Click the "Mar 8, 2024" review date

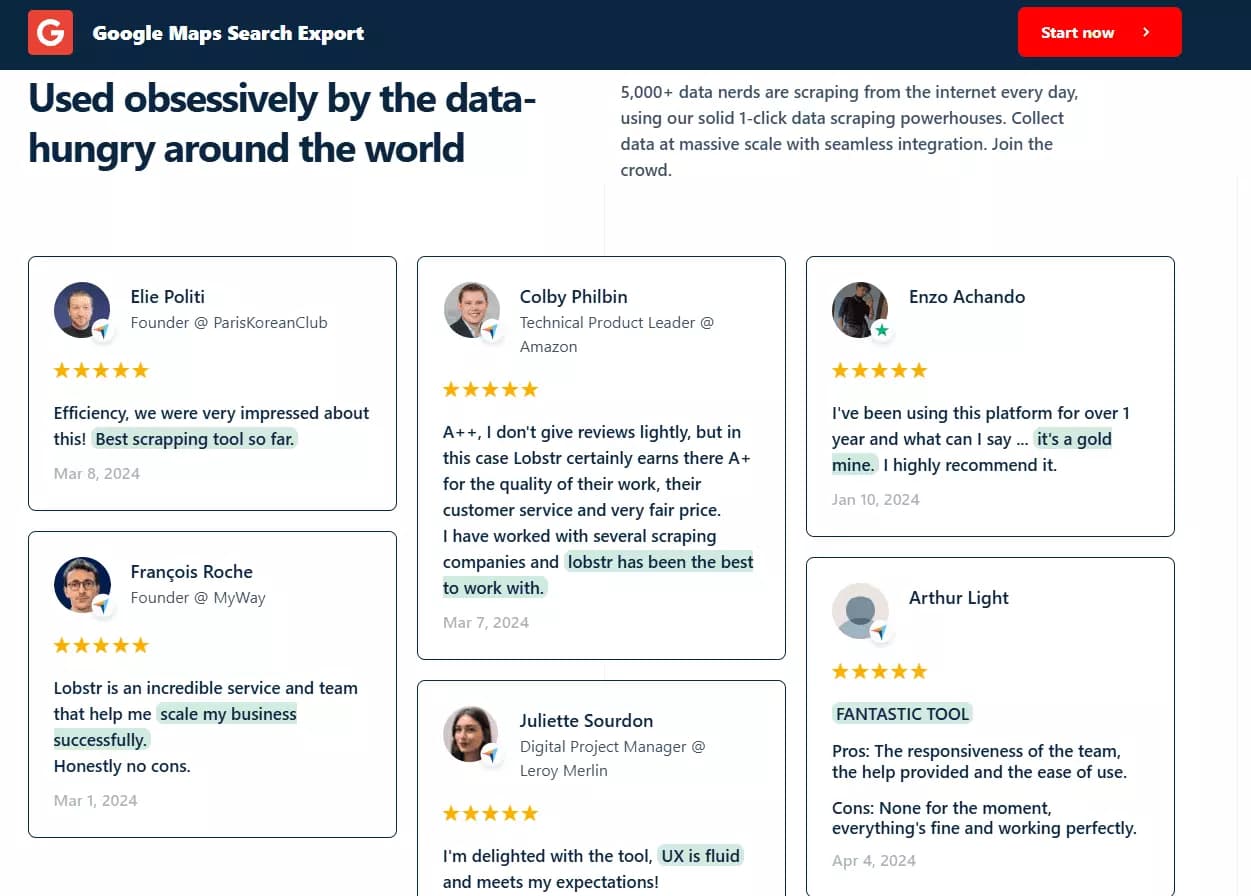(97, 474)
